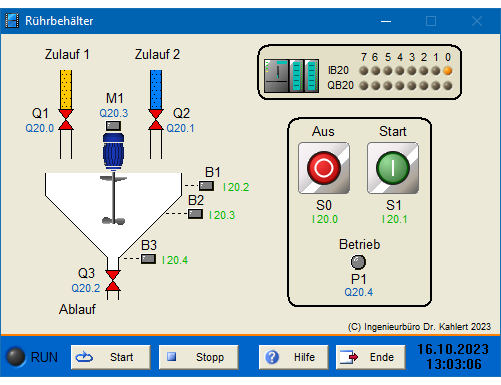Click the Q1 valve on Zulauf 1

tap(66, 120)
